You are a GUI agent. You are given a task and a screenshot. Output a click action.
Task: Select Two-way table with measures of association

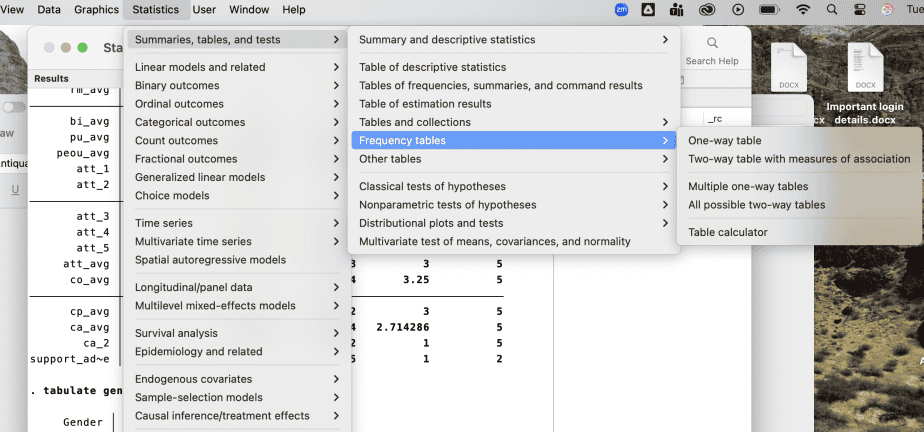798,159
